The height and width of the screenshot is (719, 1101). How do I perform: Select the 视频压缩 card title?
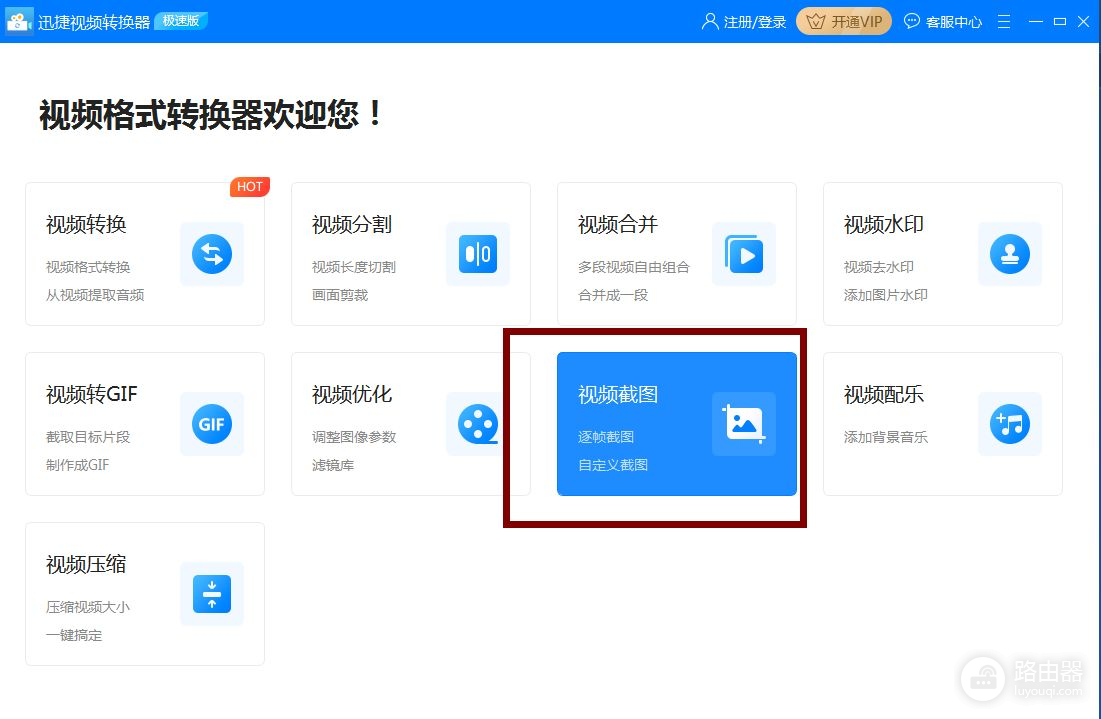[86, 565]
